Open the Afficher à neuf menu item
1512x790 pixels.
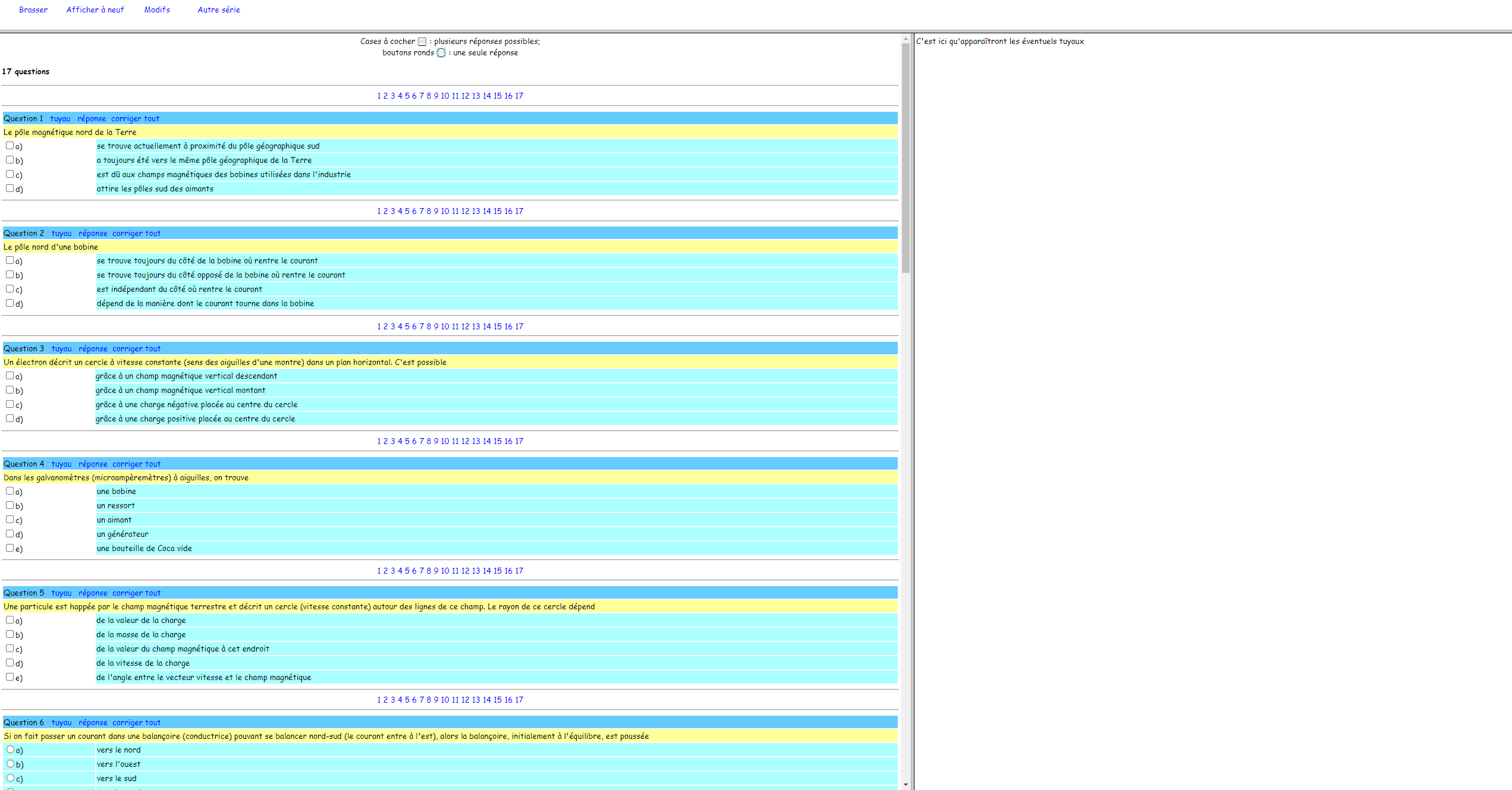click(x=95, y=10)
